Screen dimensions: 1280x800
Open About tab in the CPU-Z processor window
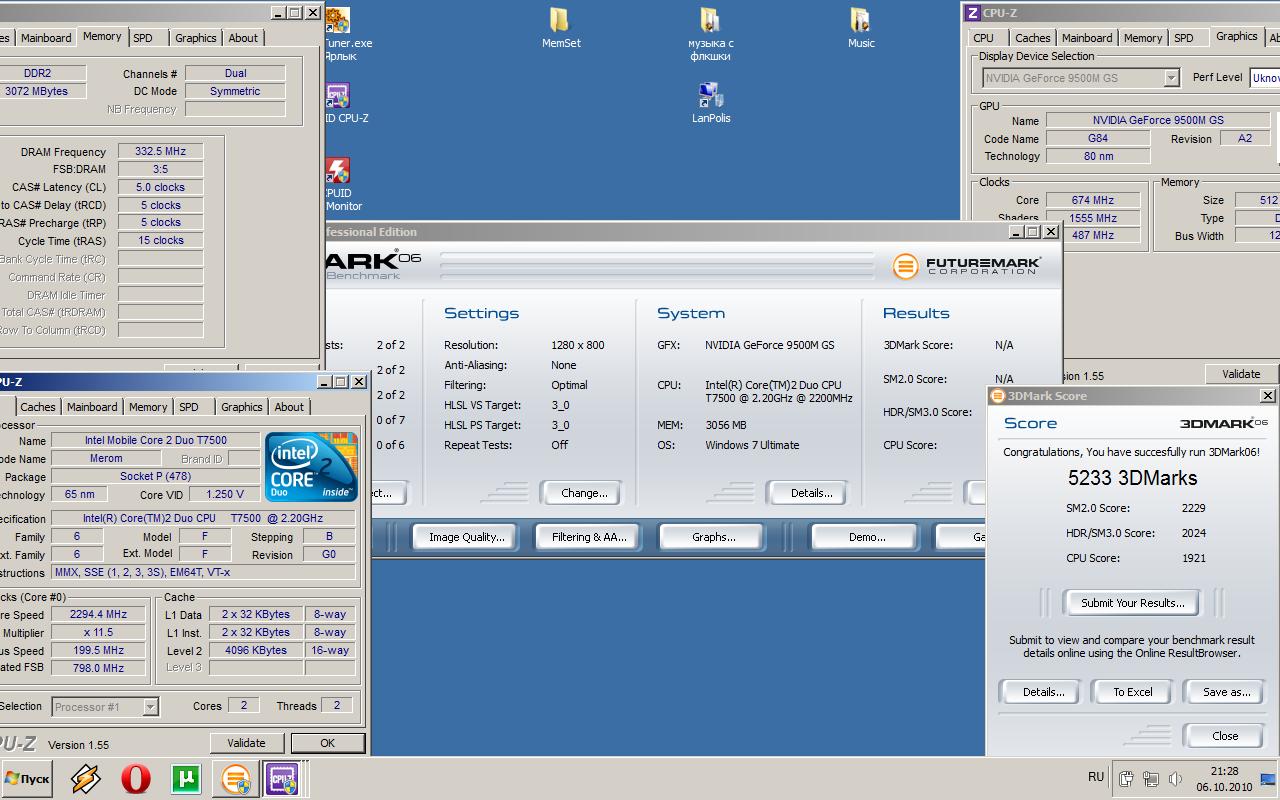click(x=289, y=407)
